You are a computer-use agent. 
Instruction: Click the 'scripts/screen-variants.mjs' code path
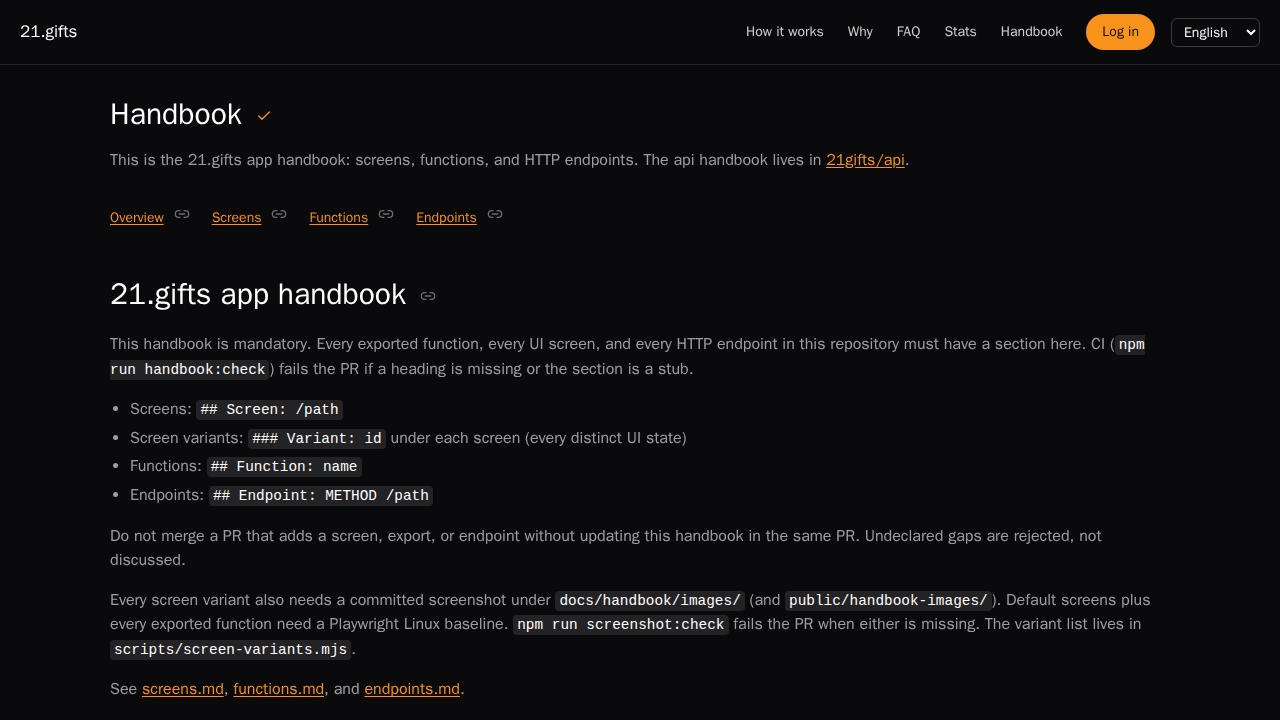coord(231,650)
